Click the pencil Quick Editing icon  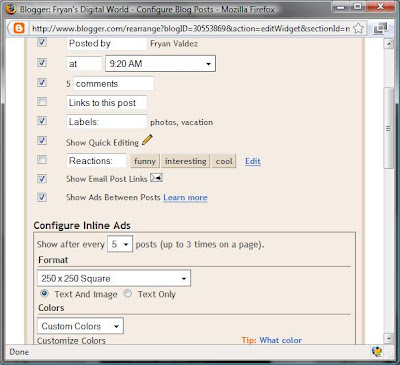click(x=147, y=140)
